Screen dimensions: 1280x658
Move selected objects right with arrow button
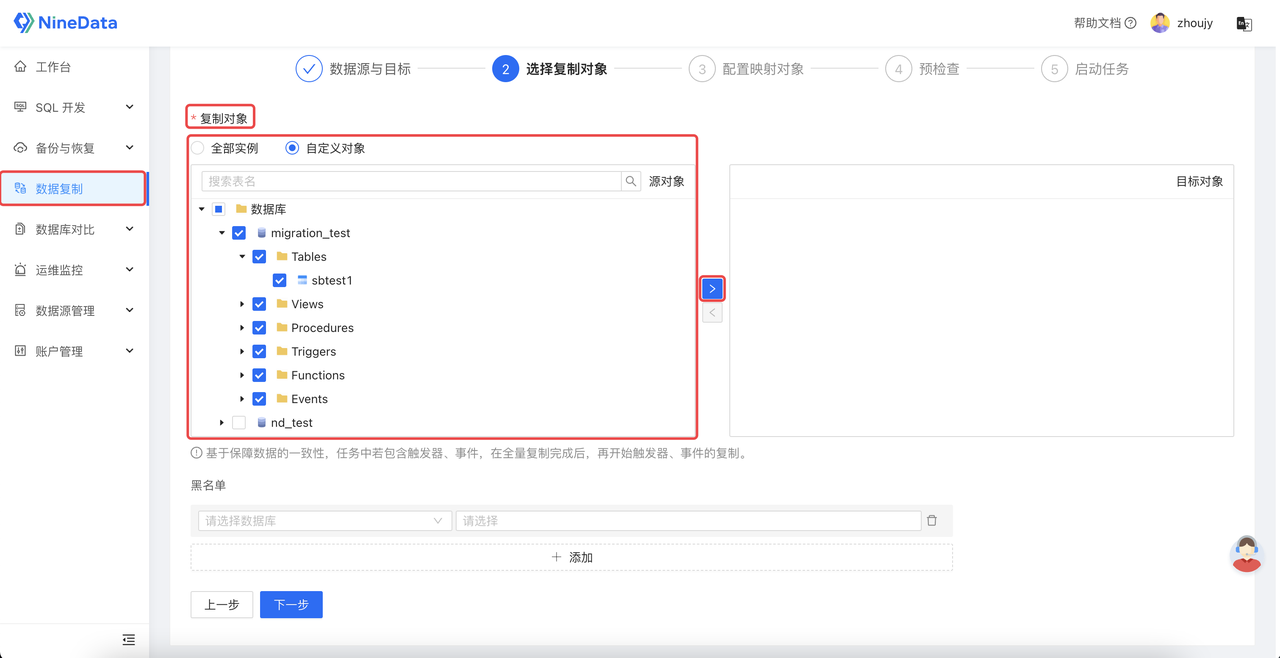(712, 289)
